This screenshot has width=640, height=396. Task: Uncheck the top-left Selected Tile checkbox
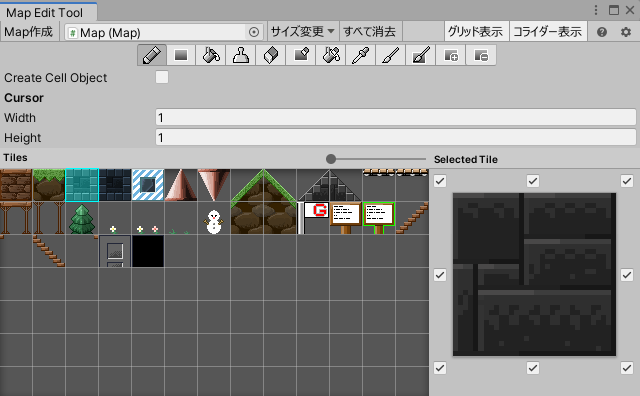pyautogui.click(x=440, y=181)
